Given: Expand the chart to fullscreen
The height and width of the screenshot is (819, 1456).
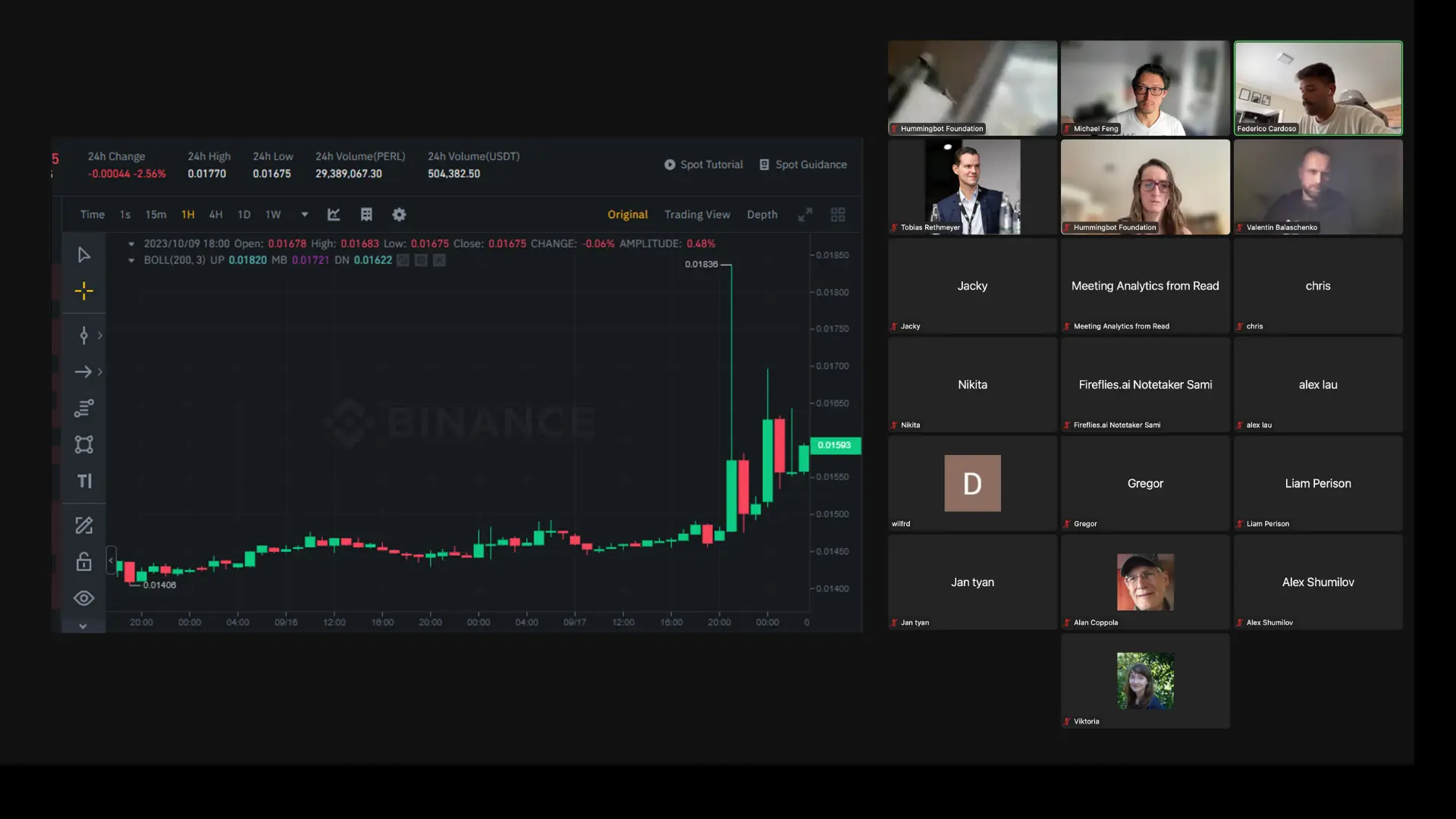Looking at the screenshot, I should 805,215.
